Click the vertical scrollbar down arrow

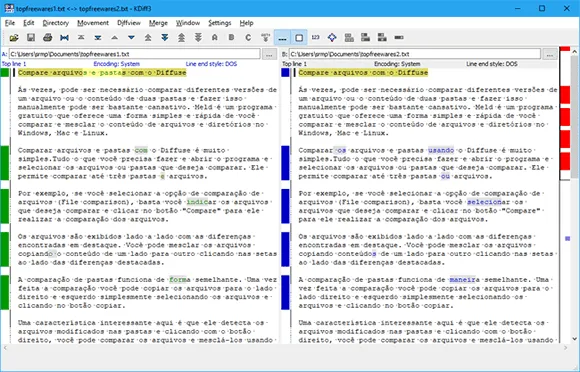coord(574,338)
